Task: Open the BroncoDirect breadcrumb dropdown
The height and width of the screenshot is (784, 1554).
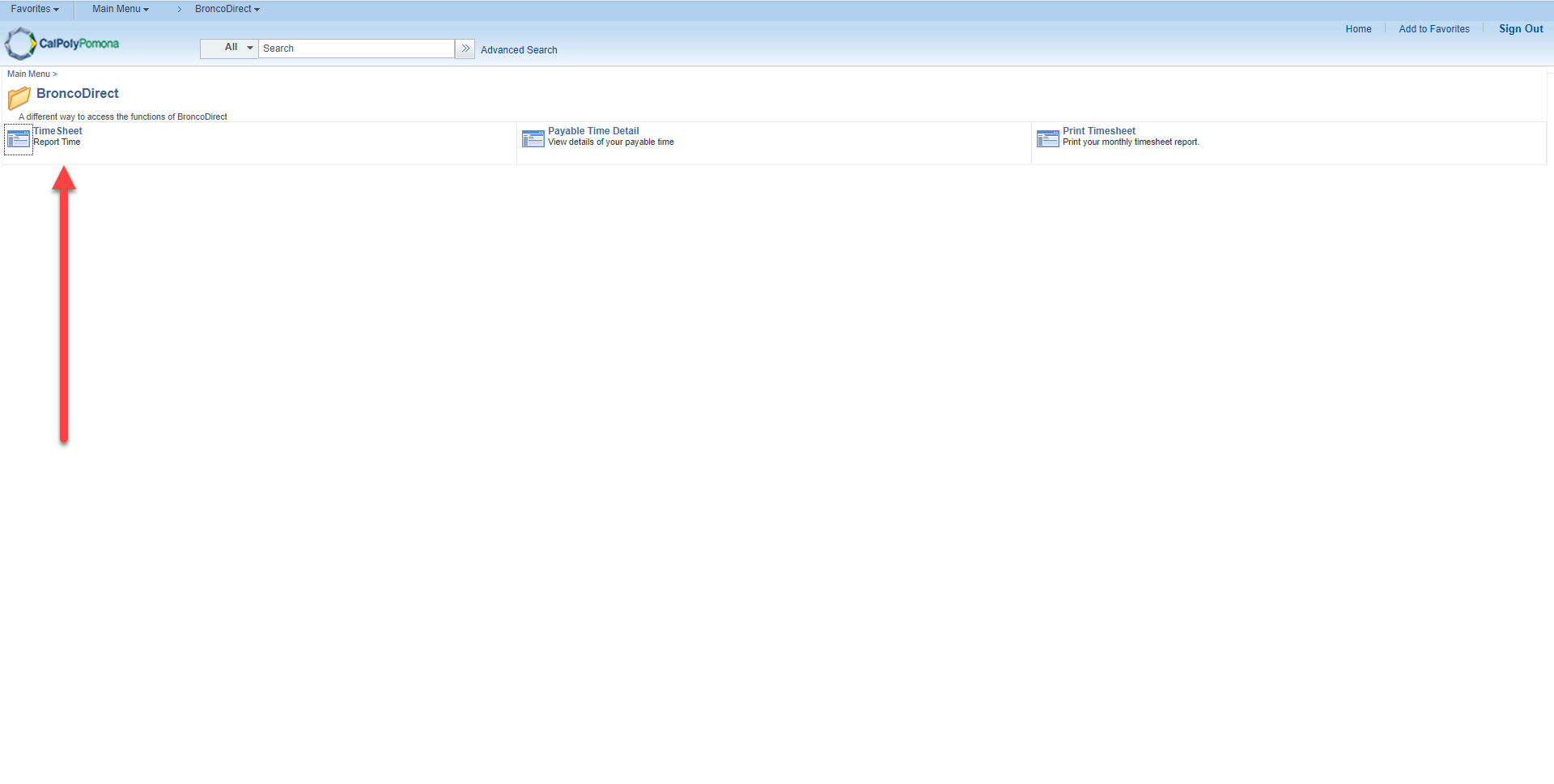Action: pyautogui.click(x=226, y=9)
